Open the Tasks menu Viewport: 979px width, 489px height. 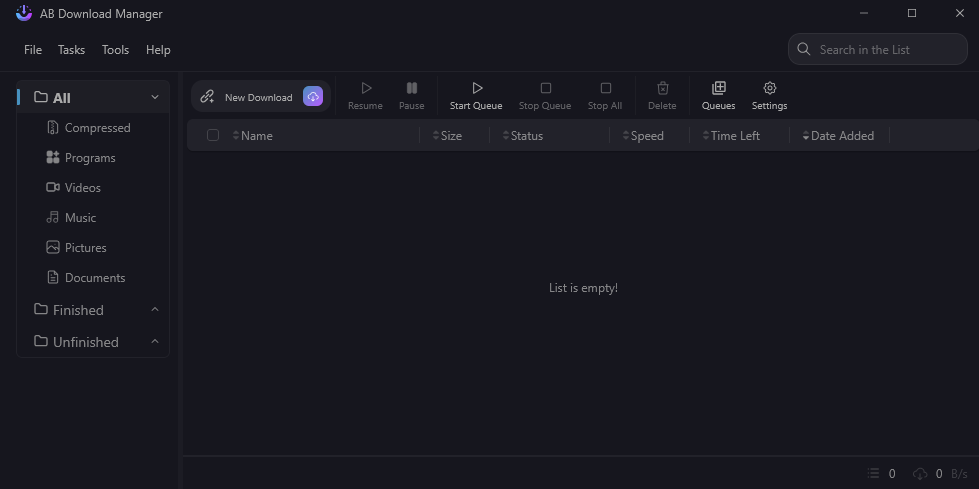pyautogui.click(x=71, y=50)
